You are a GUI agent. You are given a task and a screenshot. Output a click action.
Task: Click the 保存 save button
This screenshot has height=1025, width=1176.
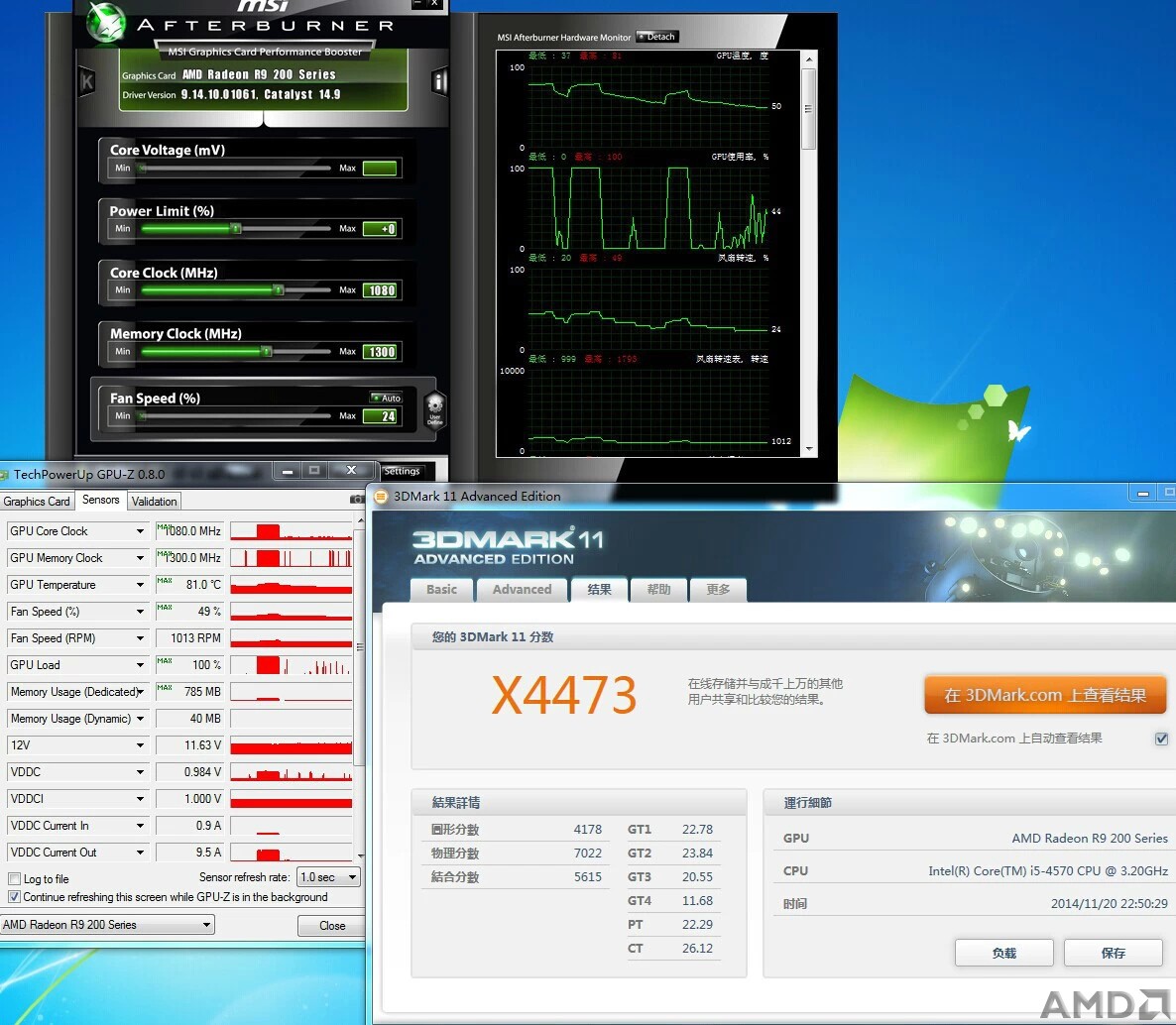[1113, 953]
